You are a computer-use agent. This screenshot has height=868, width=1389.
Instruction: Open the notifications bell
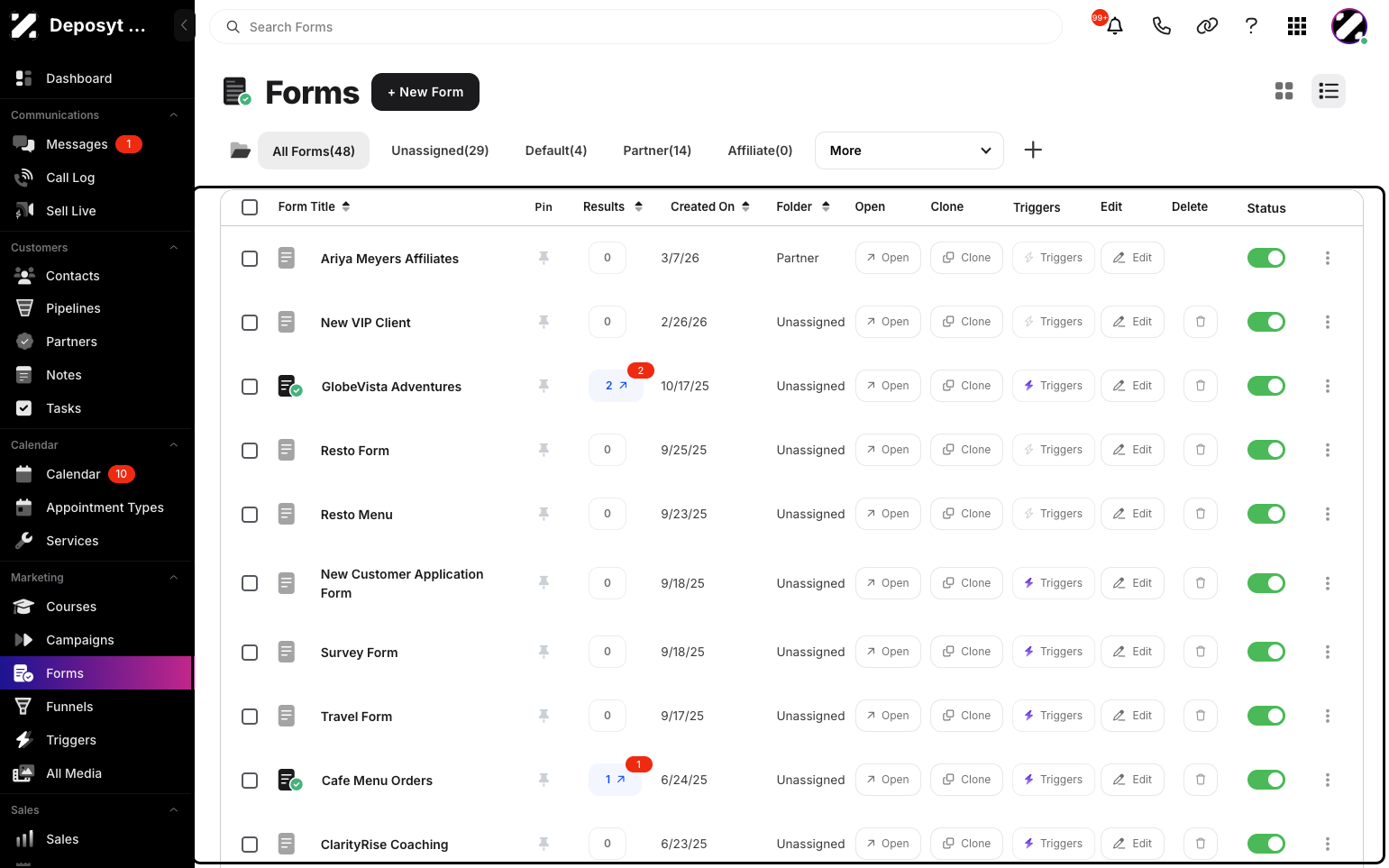point(1115,26)
